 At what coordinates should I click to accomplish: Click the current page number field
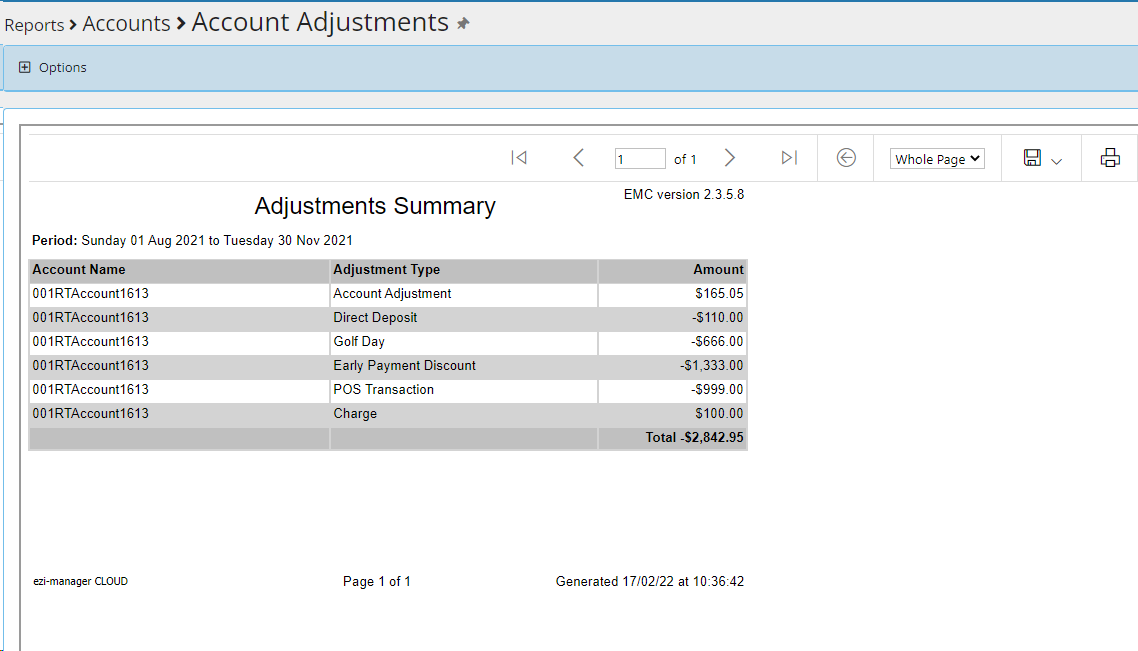point(640,159)
